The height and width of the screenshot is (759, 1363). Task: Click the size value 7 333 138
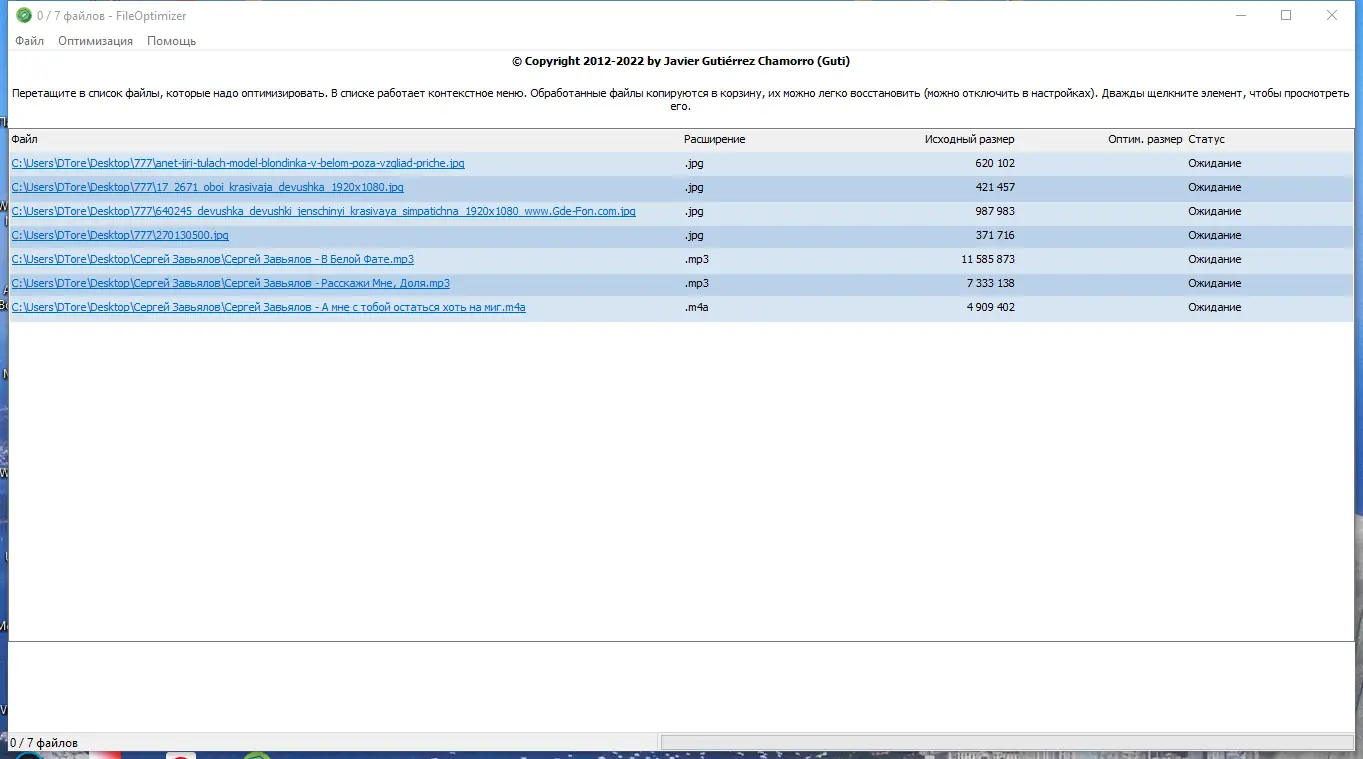(x=991, y=283)
